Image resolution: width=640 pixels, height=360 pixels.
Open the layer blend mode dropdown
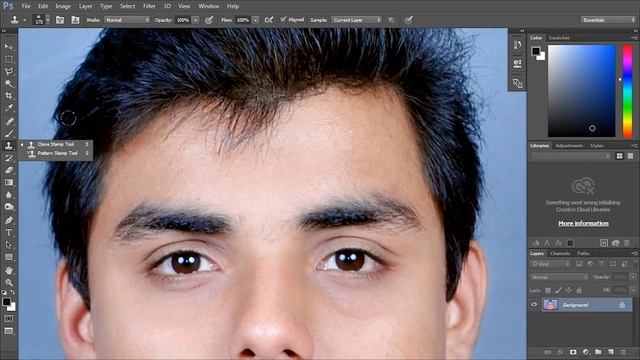(559, 277)
